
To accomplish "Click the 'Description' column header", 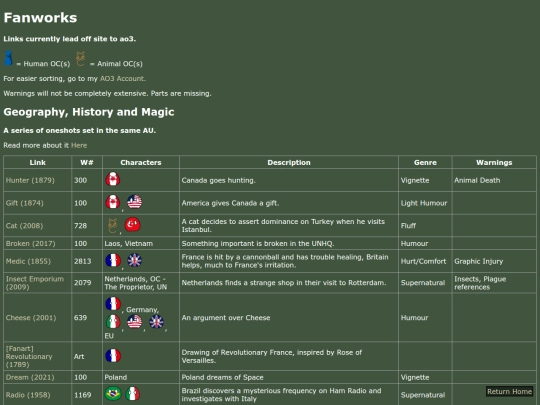I will coord(289,163).
